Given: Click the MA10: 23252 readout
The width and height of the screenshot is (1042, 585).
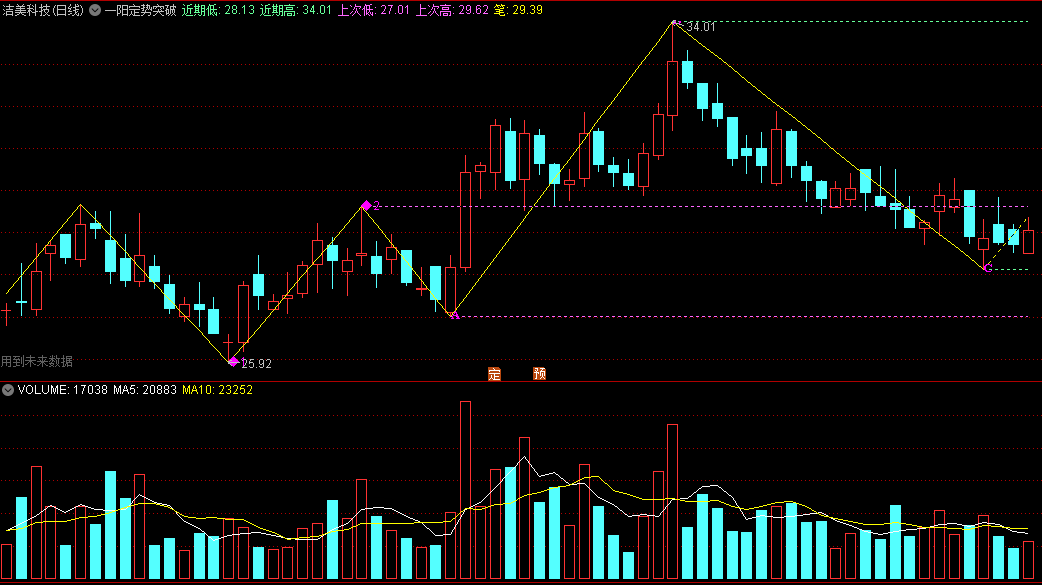Looking at the screenshot, I should pos(217,390).
